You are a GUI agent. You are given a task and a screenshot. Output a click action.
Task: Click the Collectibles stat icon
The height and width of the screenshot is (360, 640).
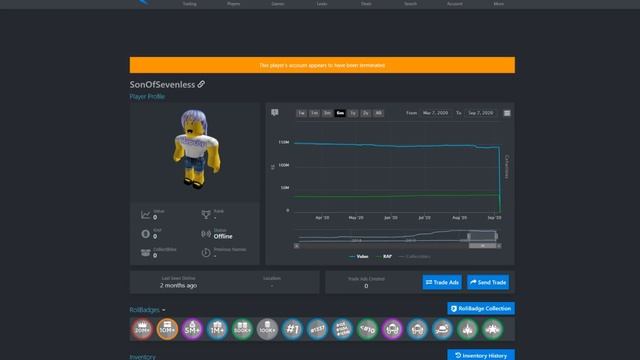click(146, 253)
